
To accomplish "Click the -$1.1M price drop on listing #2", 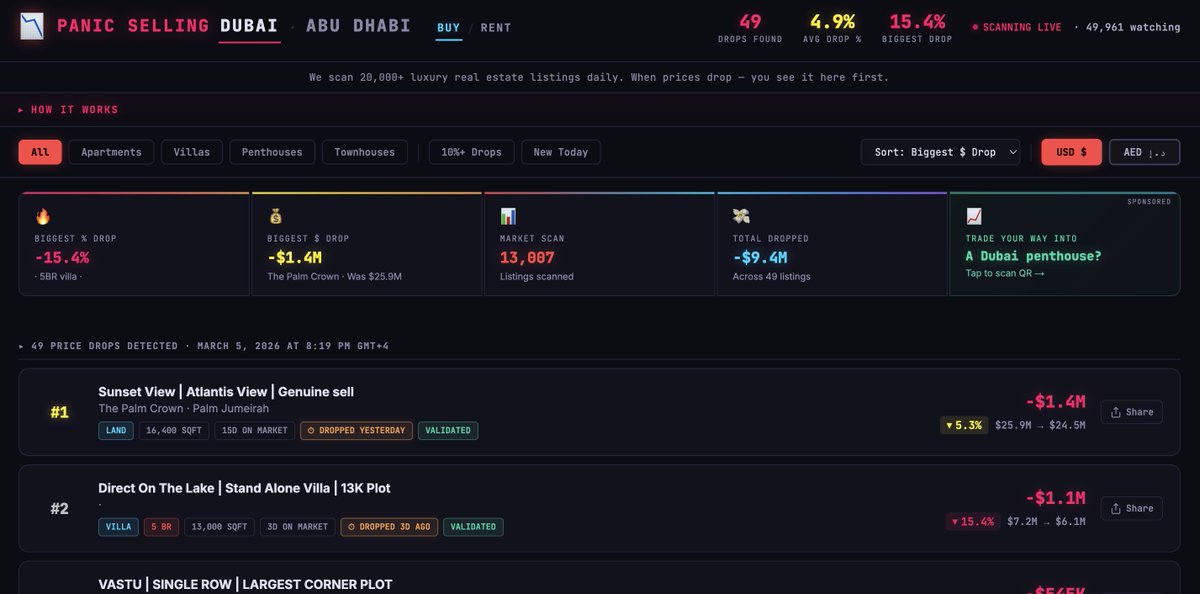I will (x=1055, y=497).
